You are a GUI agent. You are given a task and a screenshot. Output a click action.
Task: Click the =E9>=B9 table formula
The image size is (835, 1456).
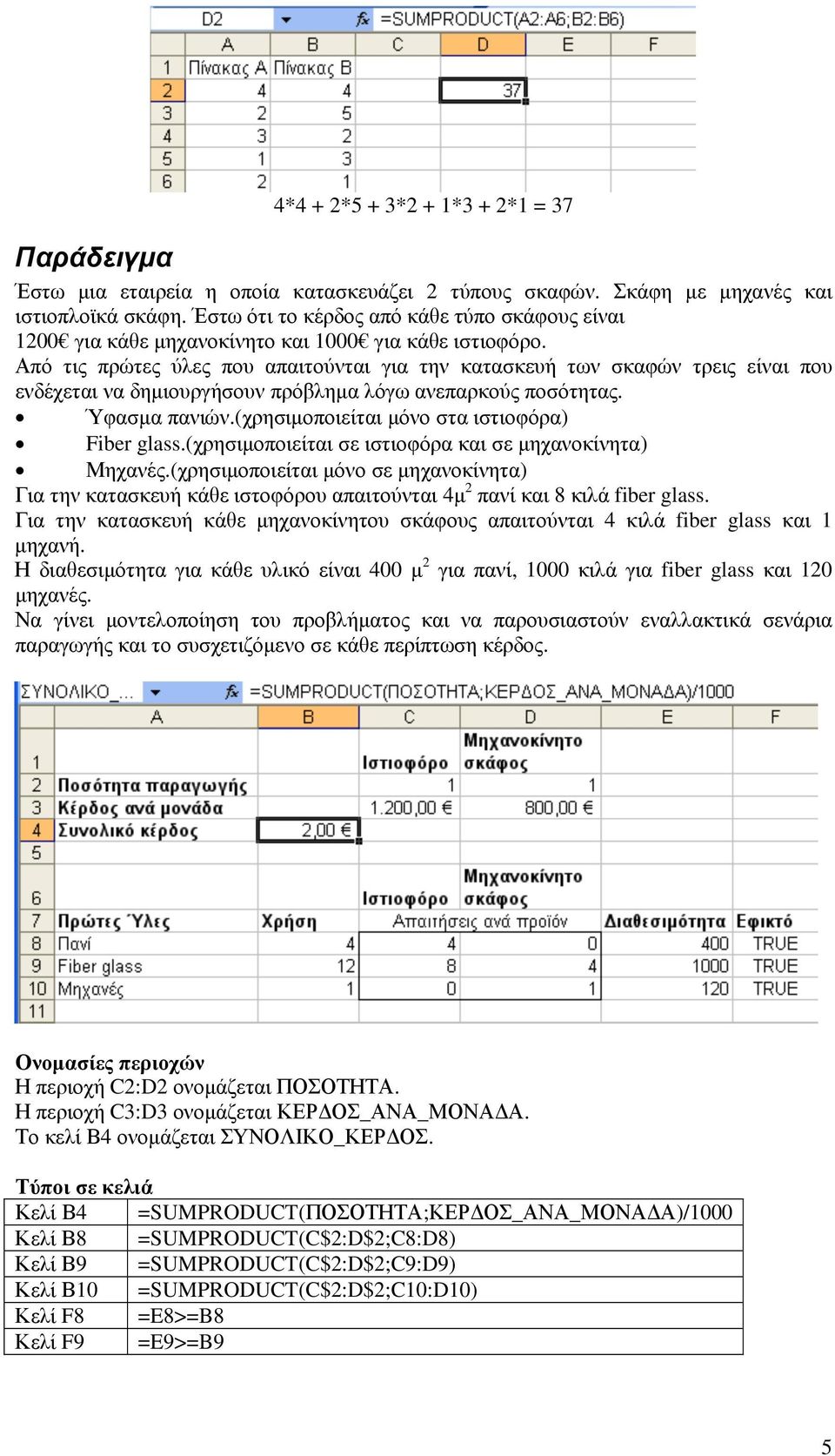(181, 1341)
